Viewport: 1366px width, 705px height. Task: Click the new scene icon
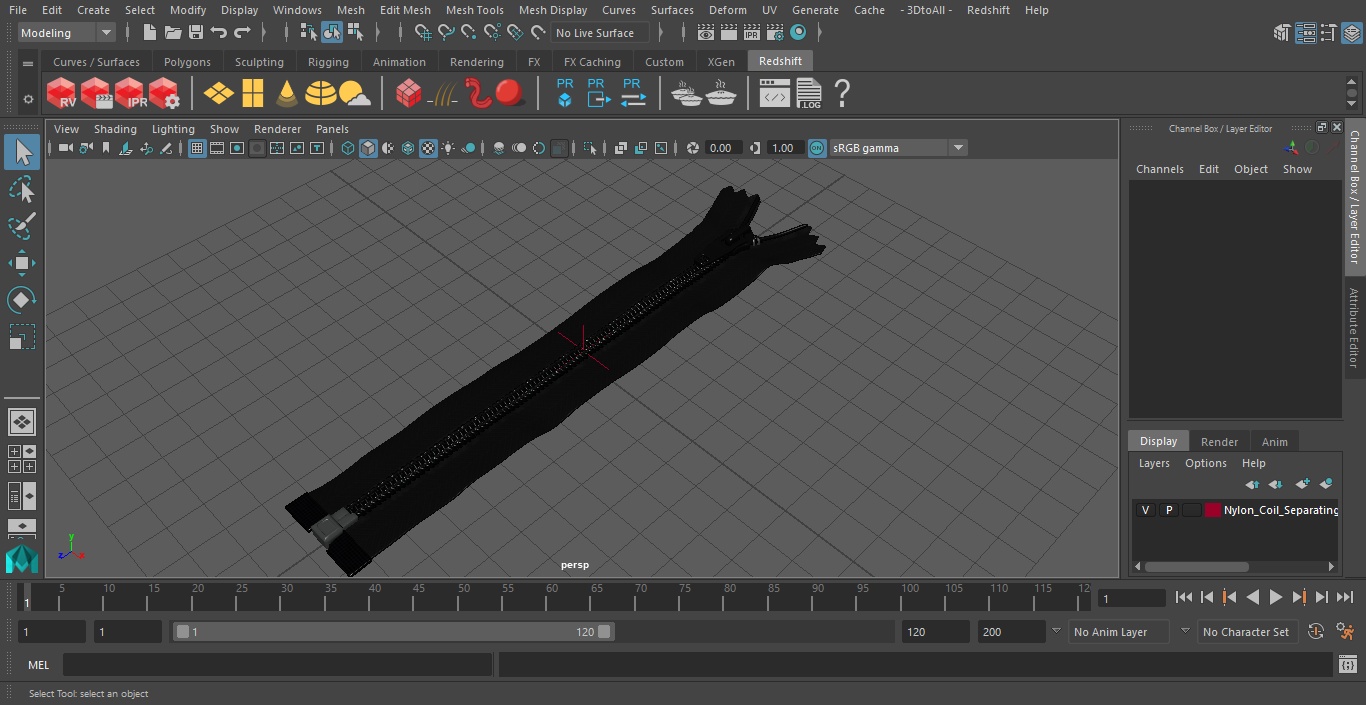coord(150,33)
